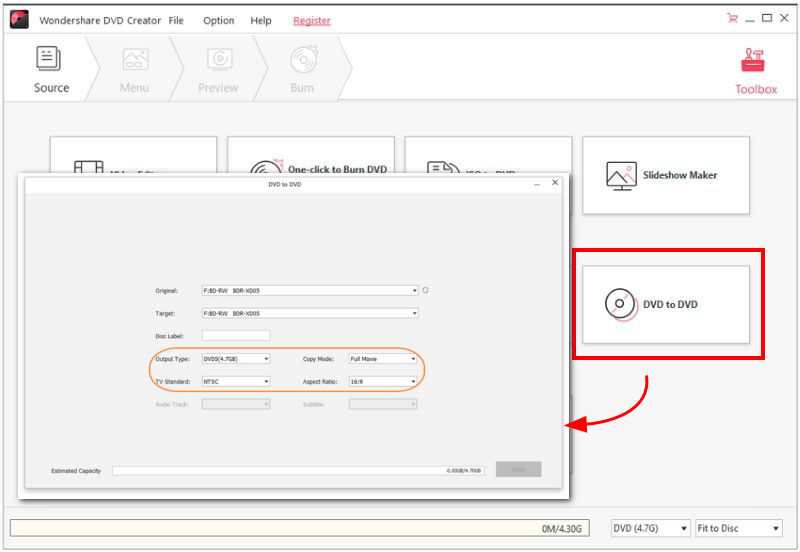
Task: Maximize the main application window
Action: [x=766, y=18]
